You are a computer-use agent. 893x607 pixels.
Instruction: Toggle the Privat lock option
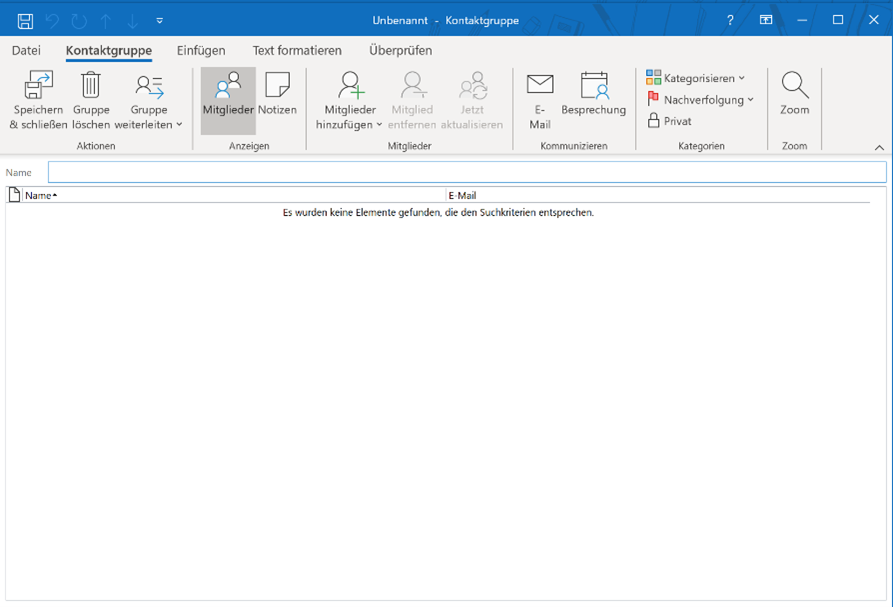coord(669,121)
